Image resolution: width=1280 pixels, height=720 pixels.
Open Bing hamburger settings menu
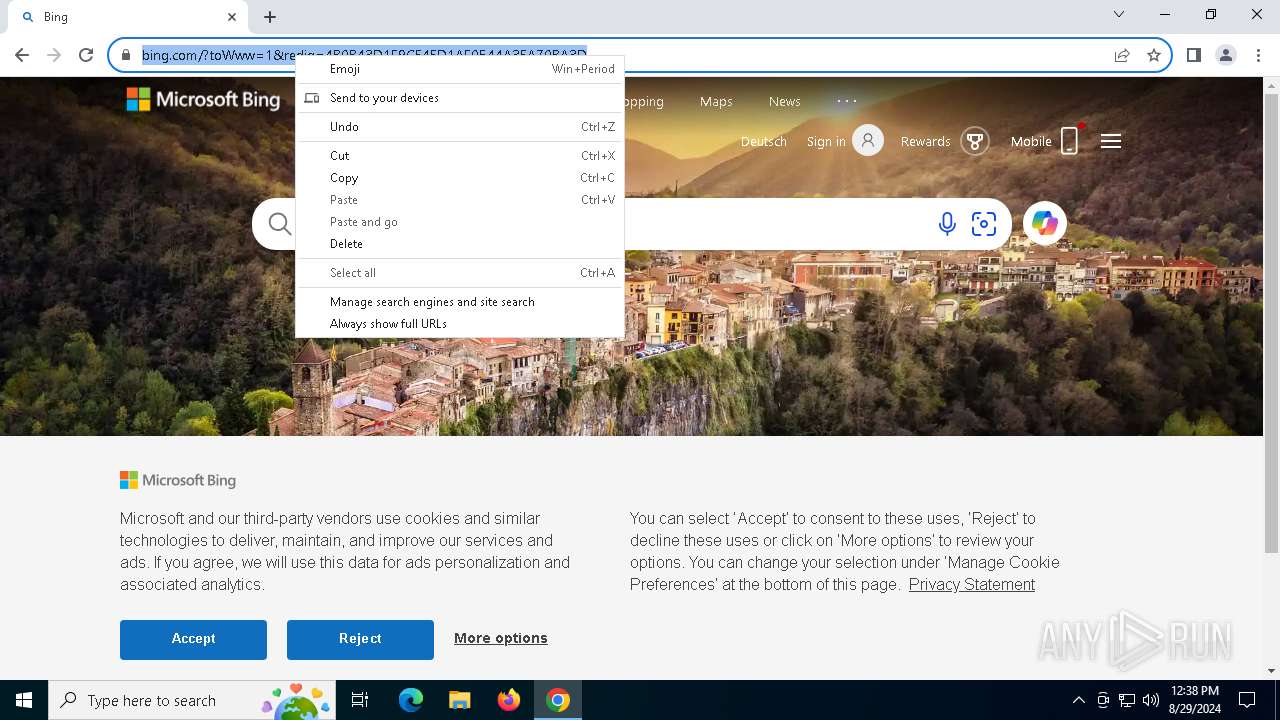[x=1111, y=141]
